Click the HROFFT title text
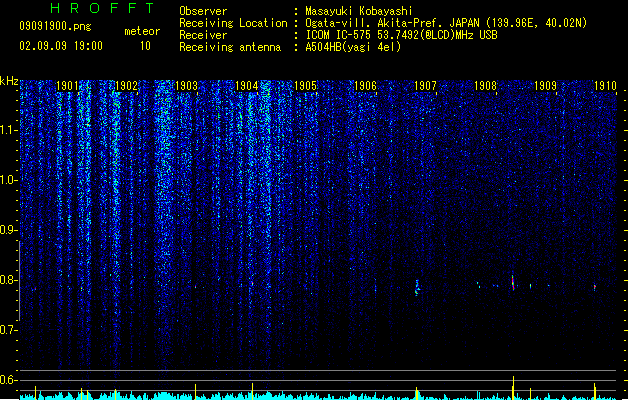 102,8
